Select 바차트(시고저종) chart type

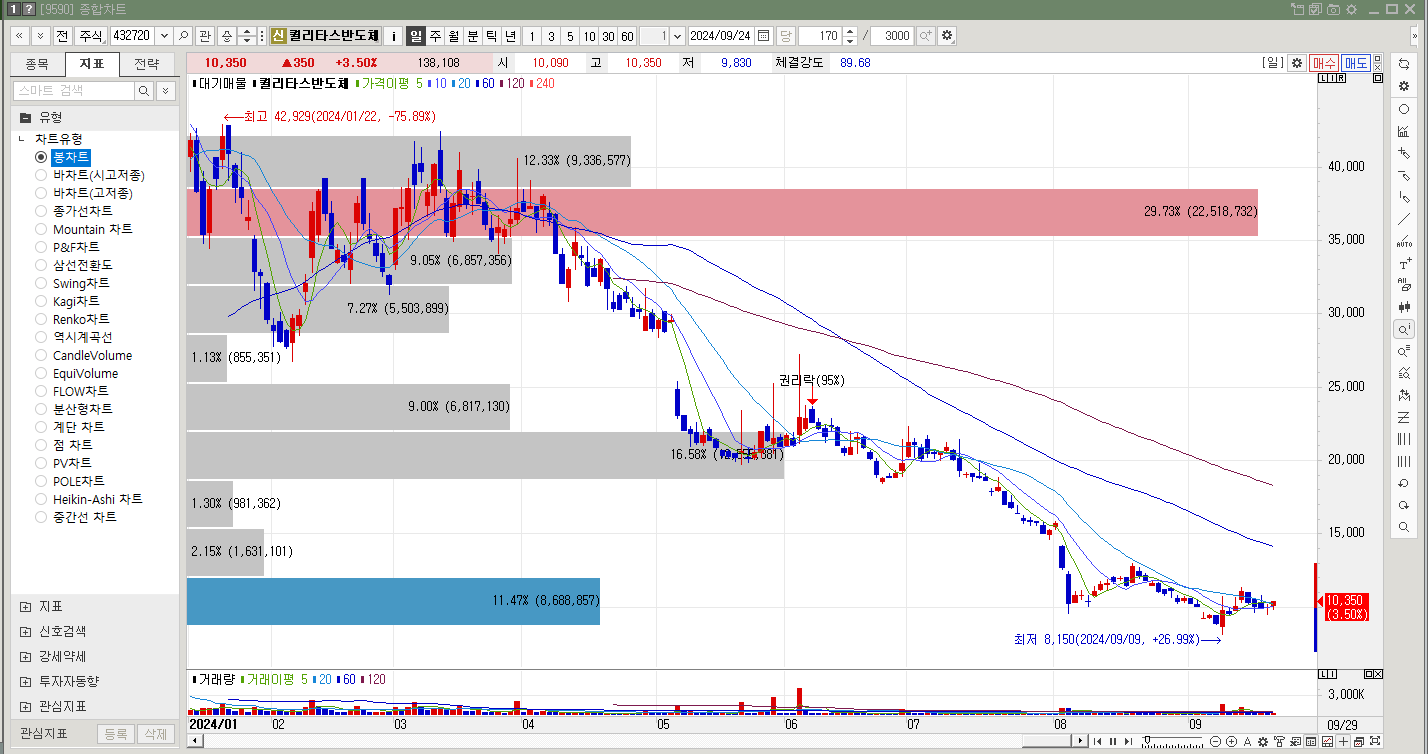click(x=41, y=175)
